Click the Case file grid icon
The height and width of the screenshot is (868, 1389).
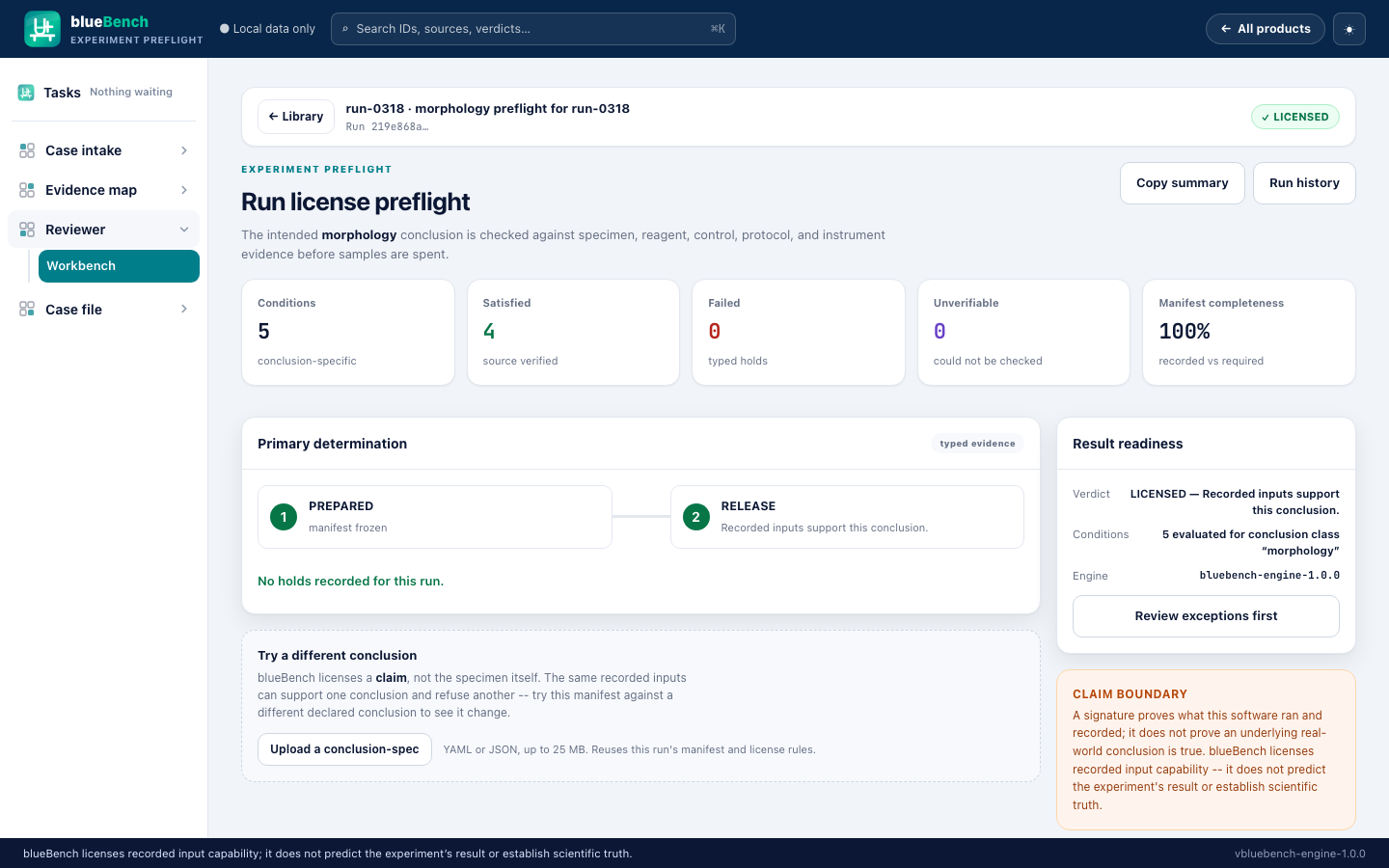click(x=27, y=309)
